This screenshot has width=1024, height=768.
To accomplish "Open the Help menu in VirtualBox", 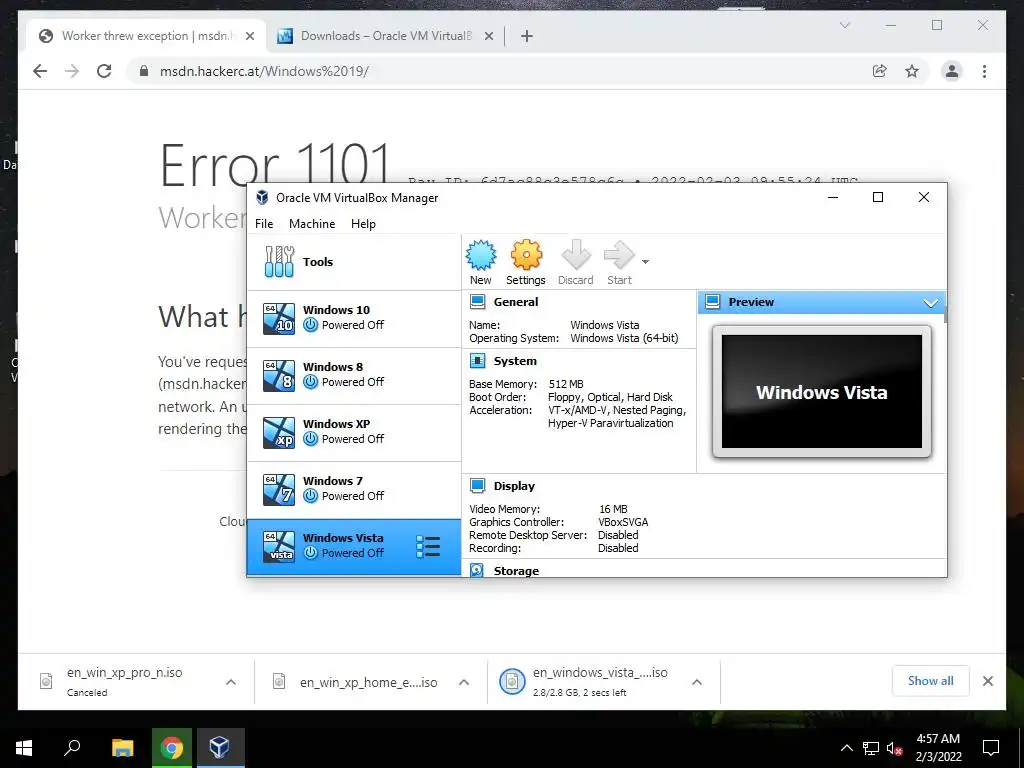I will pos(363,224).
